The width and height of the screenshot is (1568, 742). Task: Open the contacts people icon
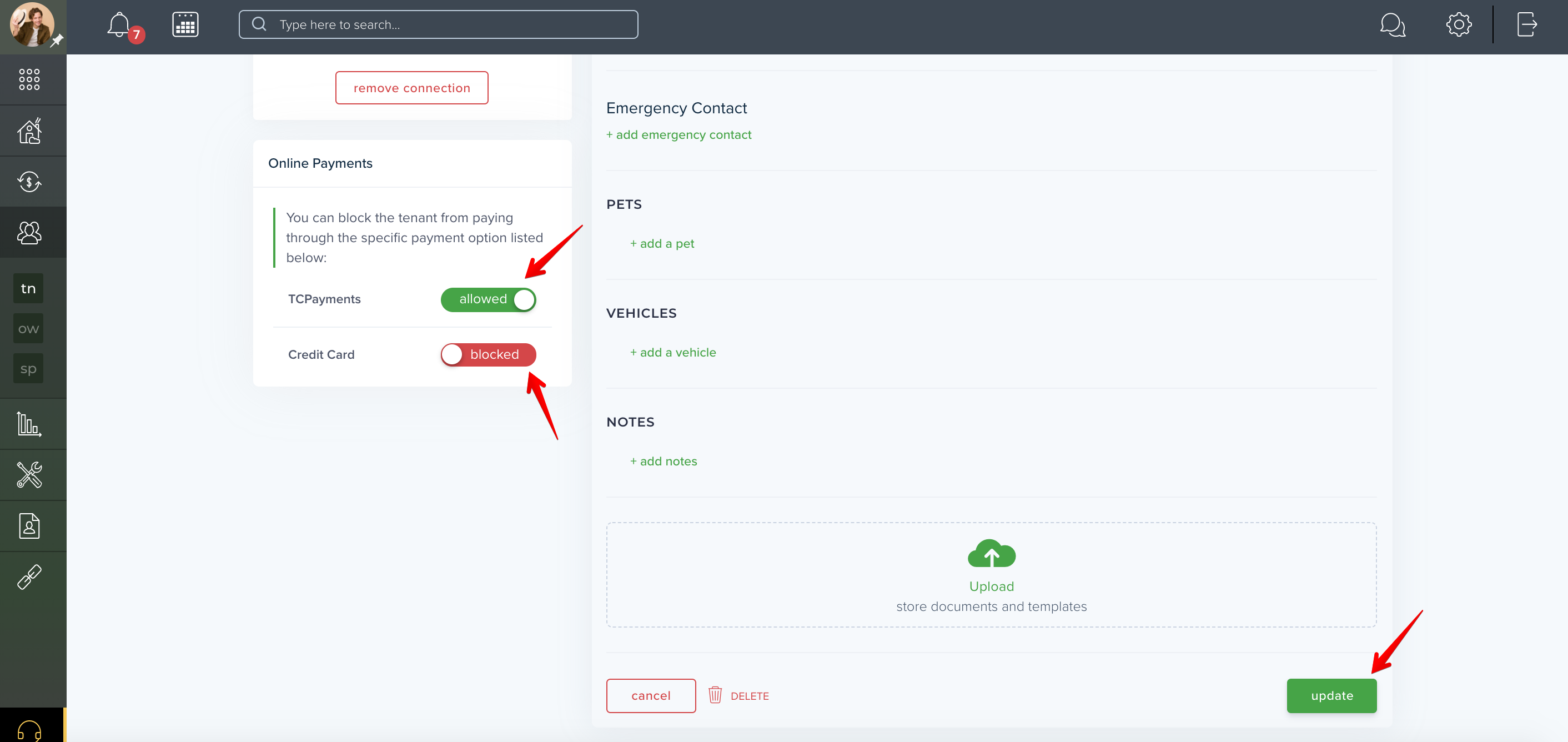[x=29, y=233]
